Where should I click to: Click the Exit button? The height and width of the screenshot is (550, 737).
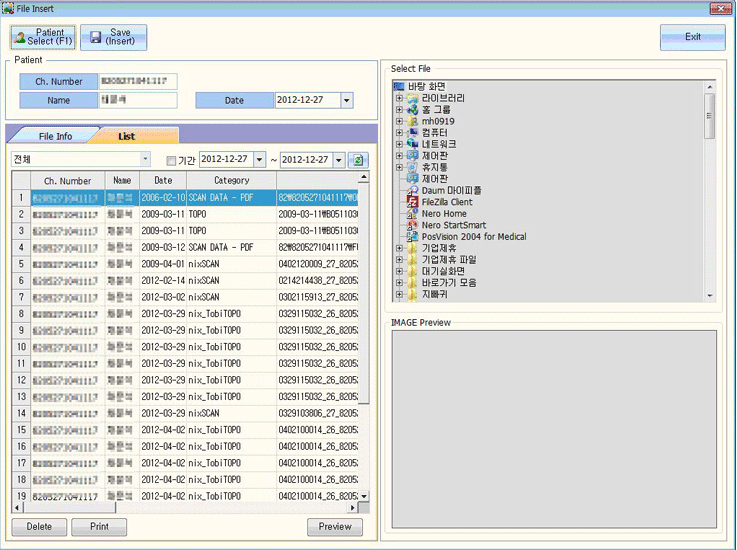pyautogui.click(x=692, y=37)
